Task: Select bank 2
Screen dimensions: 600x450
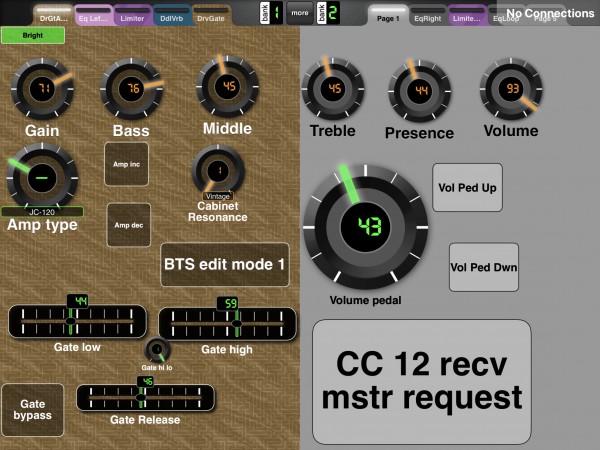Action: [x=328, y=13]
